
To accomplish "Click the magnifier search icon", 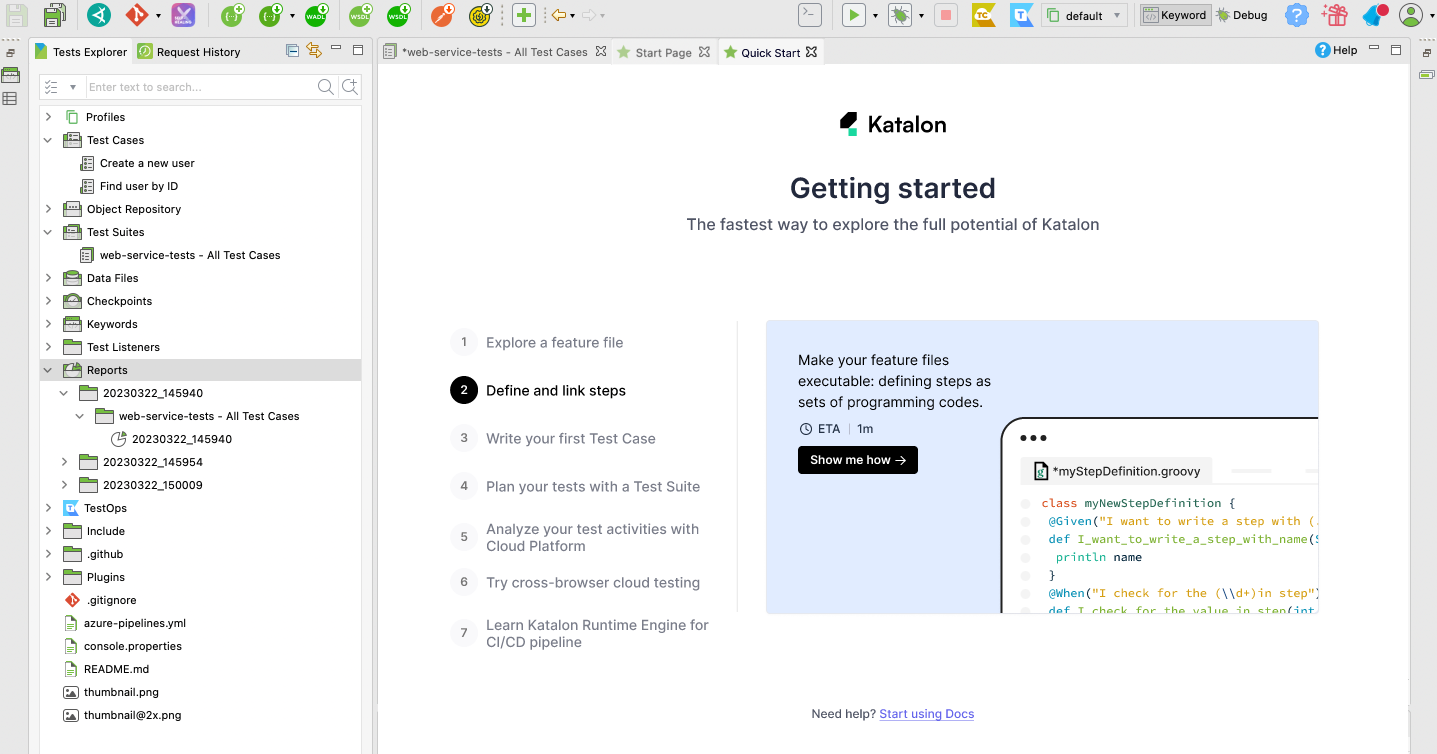I will tap(326, 87).
